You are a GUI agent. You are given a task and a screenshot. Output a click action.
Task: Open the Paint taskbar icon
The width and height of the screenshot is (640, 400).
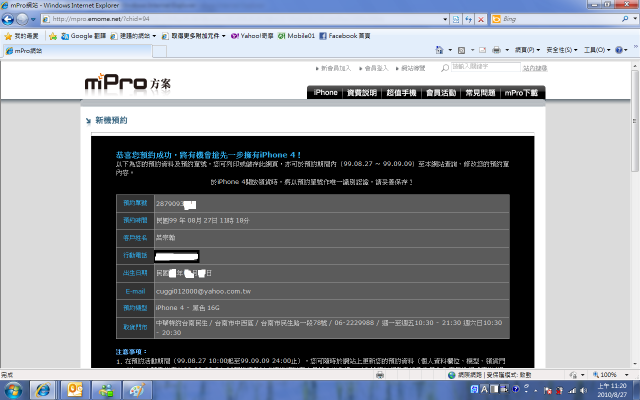point(137,390)
